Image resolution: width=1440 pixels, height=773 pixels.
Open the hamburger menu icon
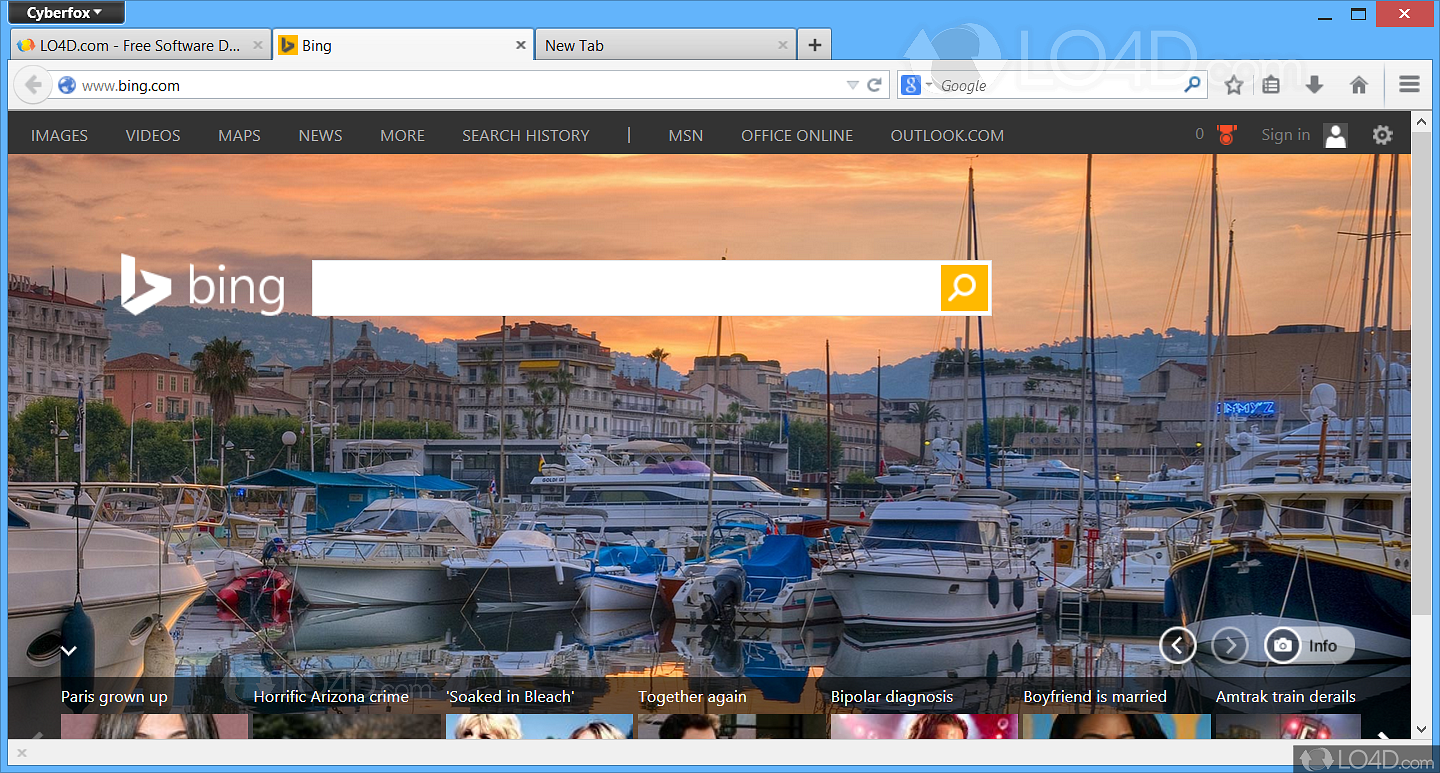tap(1409, 85)
